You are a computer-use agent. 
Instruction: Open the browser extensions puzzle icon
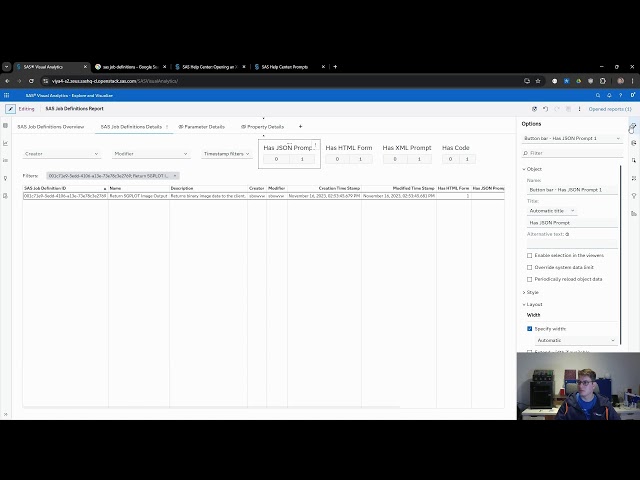[x=602, y=81]
